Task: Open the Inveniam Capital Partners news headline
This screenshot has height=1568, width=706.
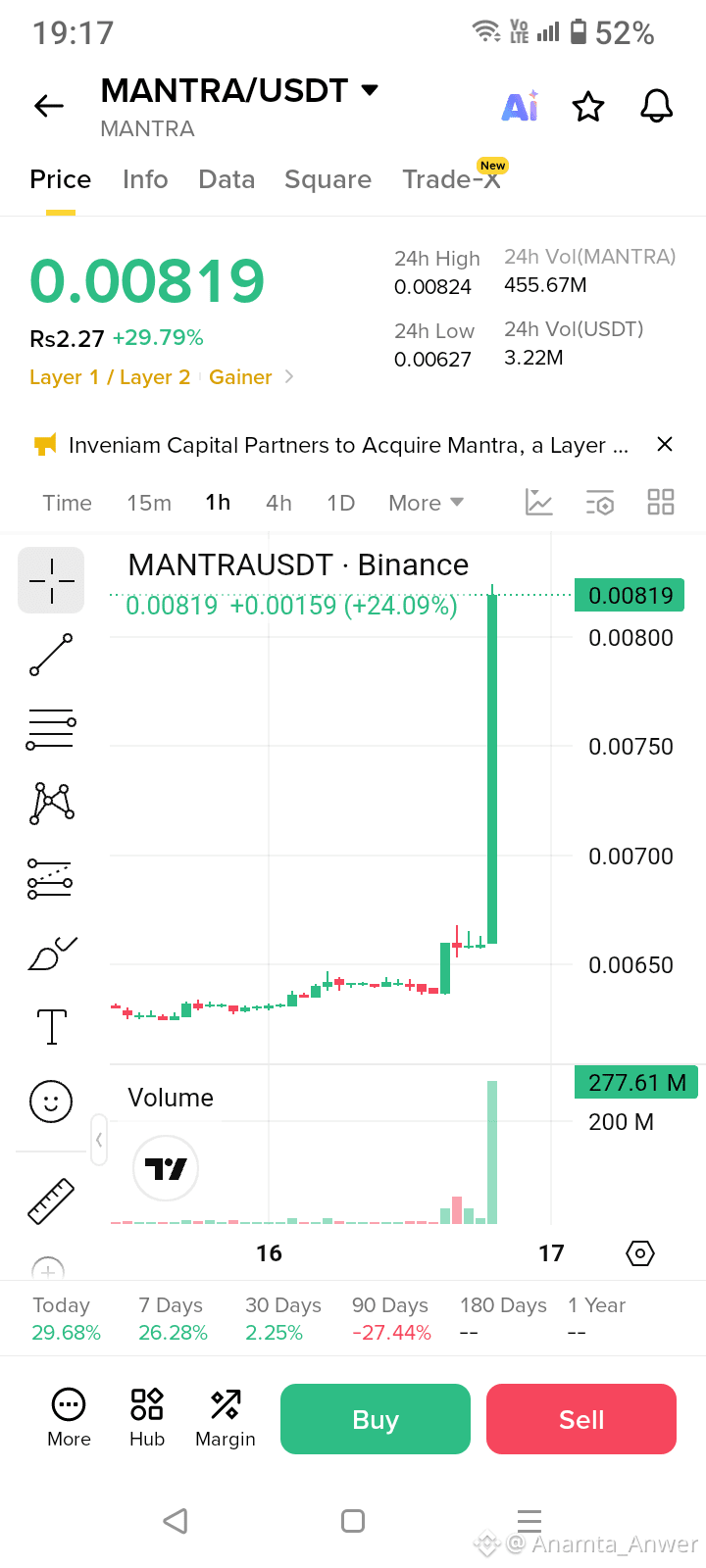Action: coord(348,445)
